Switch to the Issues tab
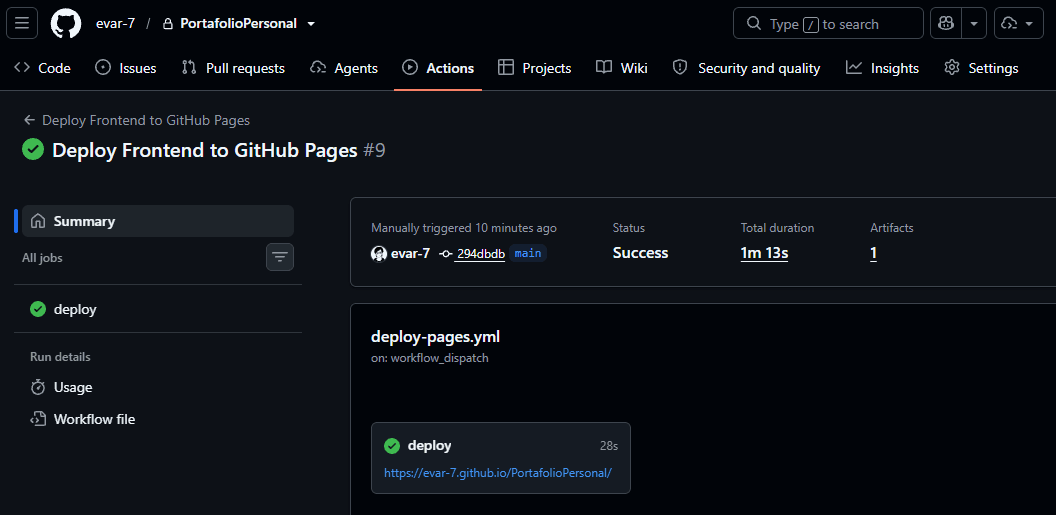Screen dimensions: 1056x515 (x=126, y=68)
